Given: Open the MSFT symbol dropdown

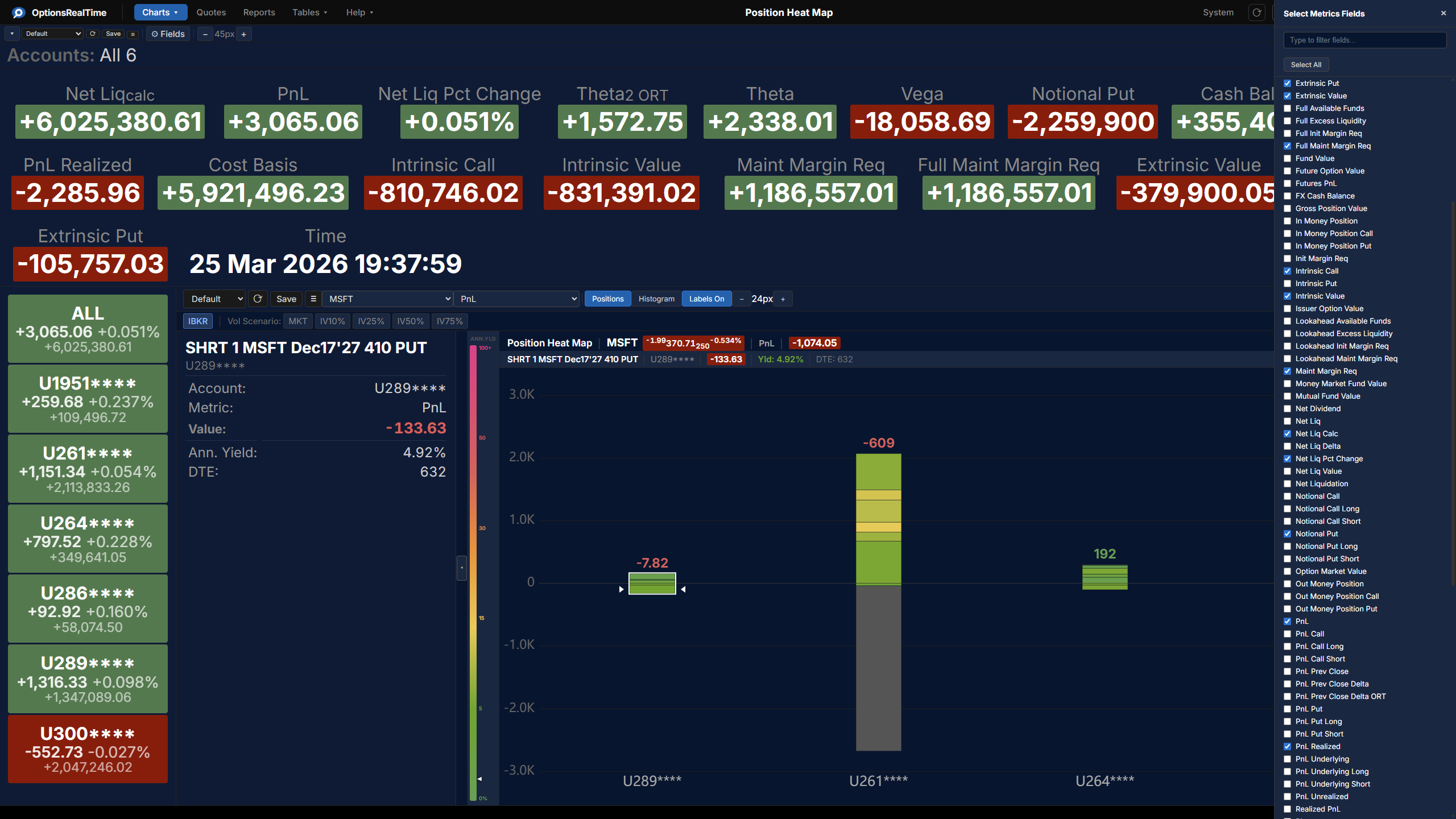Looking at the screenshot, I should click(387, 299).
